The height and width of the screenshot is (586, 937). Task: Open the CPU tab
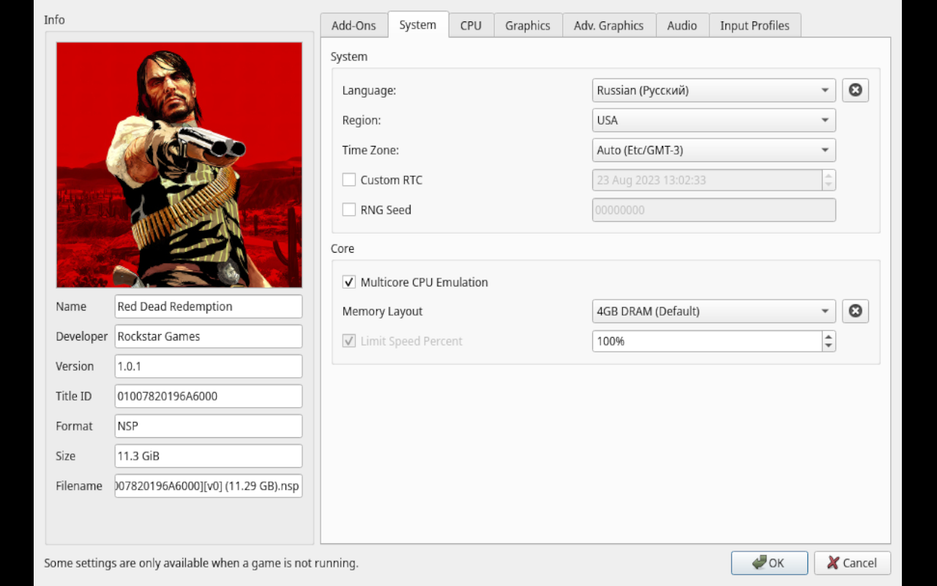(471, 26)
